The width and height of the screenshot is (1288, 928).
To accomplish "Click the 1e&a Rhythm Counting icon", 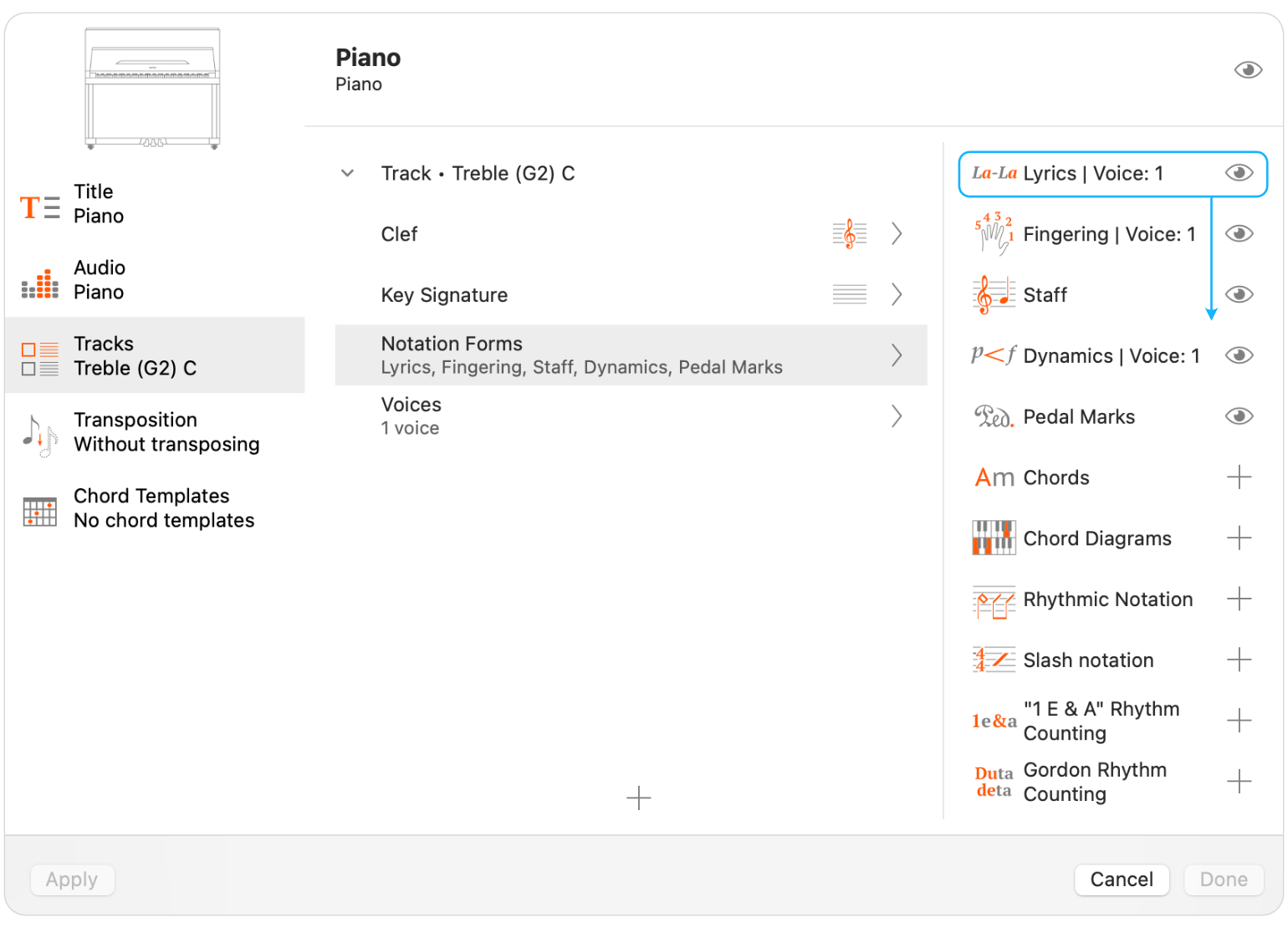I will click(994, 721).
